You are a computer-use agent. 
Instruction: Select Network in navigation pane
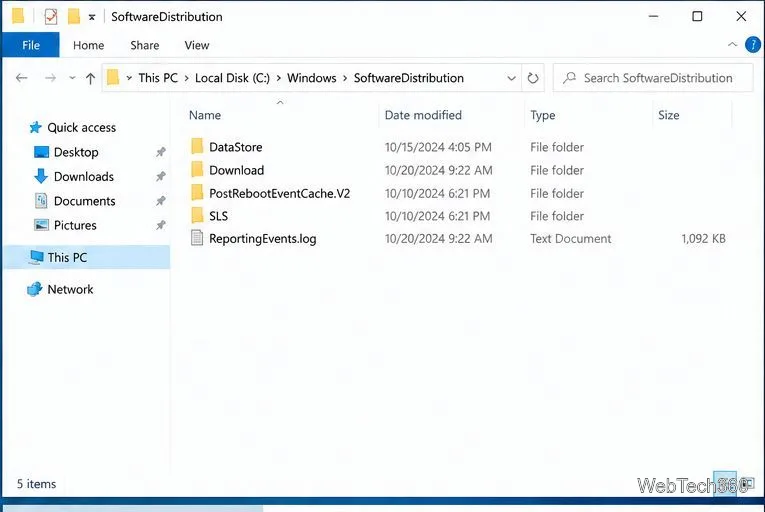coord(70,289)
